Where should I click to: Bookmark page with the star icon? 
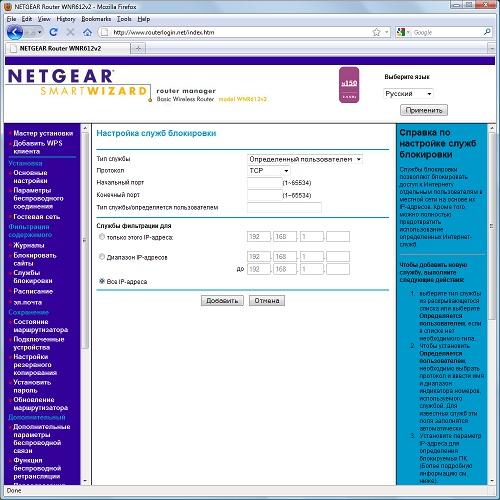376,32
